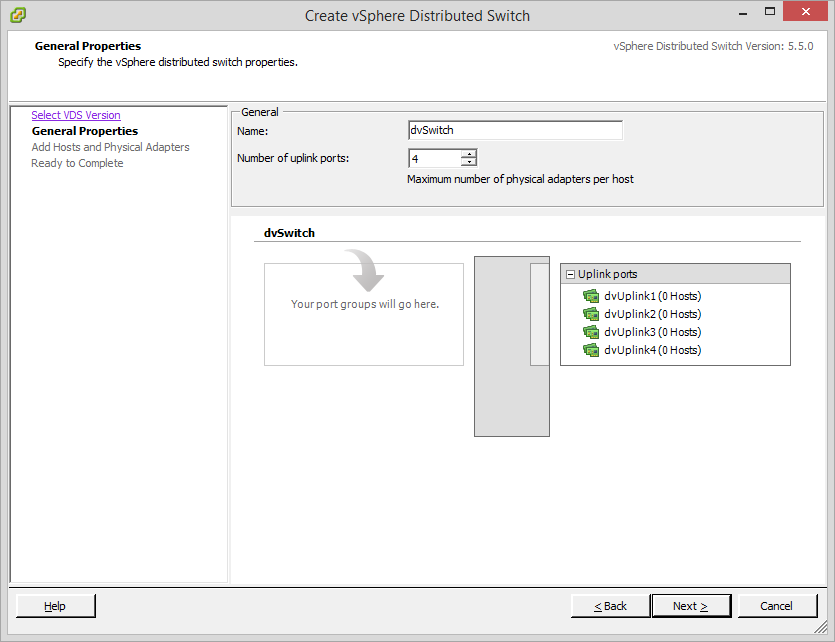Click the Name text field
This screenshot has height=642, width=835.
pos(515,130)
